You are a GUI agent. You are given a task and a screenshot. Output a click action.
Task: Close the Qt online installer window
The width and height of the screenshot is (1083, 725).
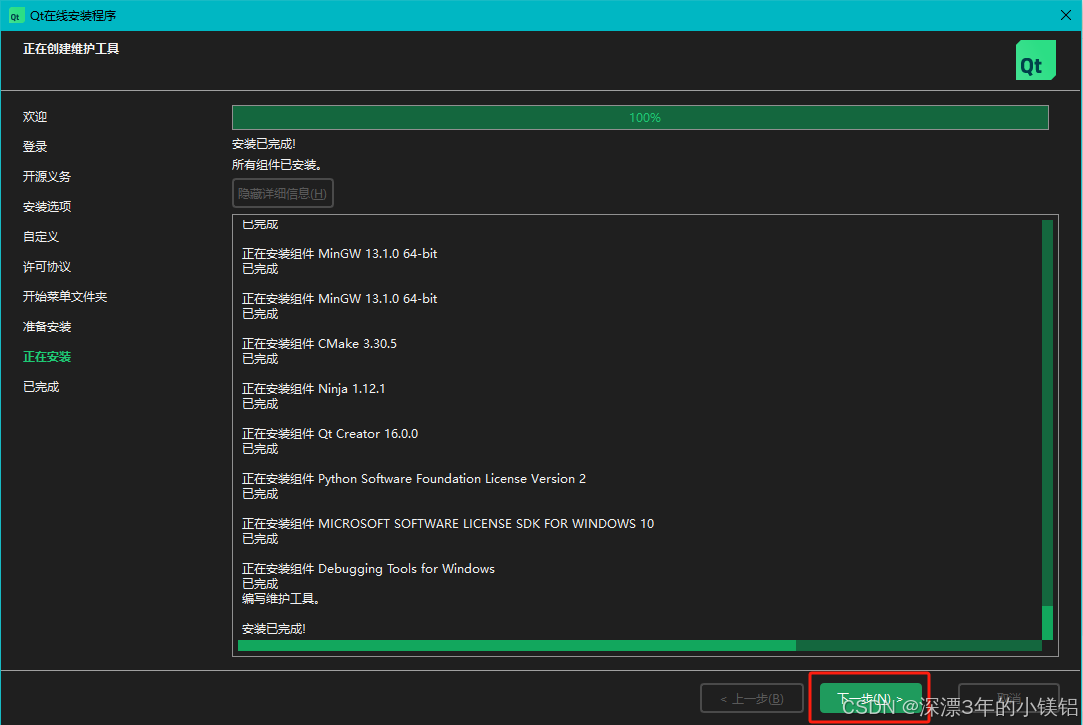[1066, 15]
